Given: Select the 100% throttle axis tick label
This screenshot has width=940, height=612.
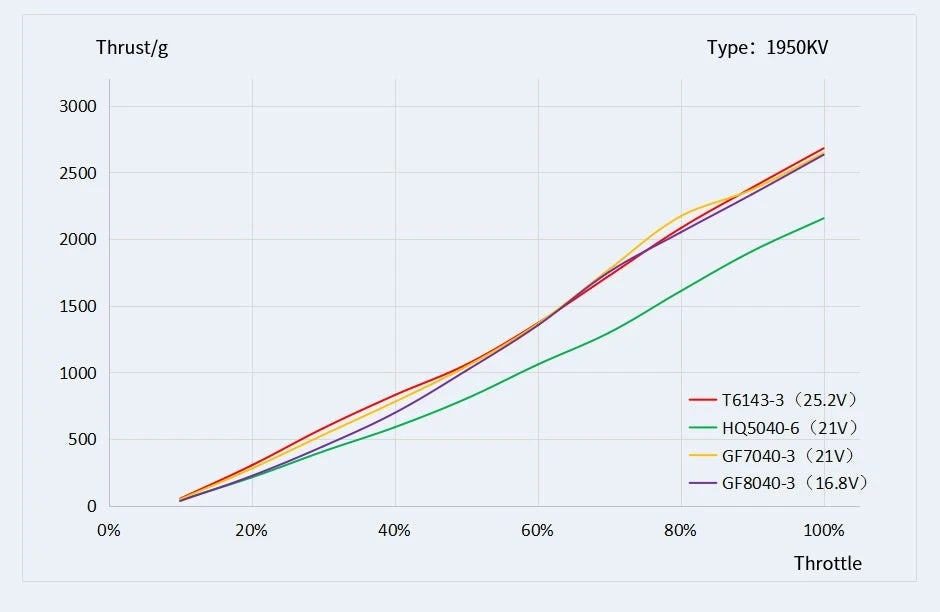Looking at the screenshot, I should click(824, 530).
